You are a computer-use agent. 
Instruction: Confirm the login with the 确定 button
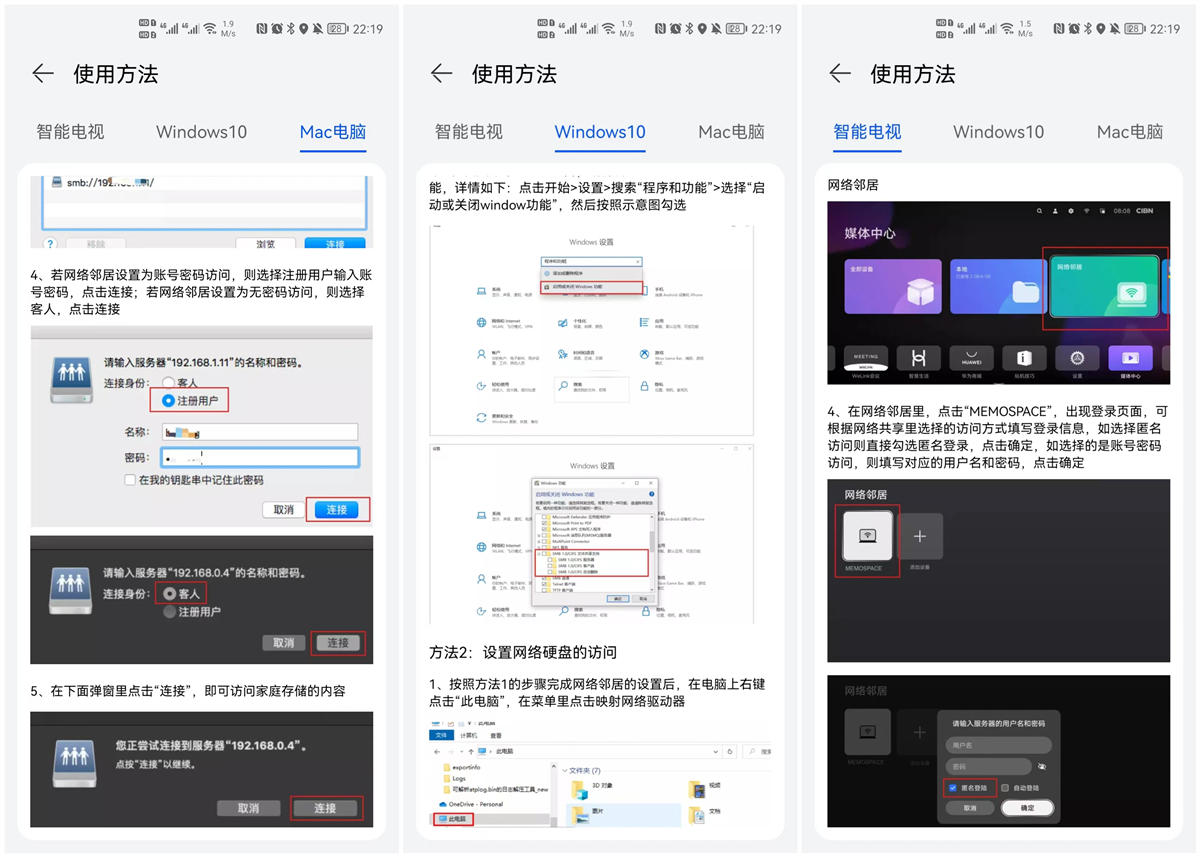click(x=1030, y=808)
